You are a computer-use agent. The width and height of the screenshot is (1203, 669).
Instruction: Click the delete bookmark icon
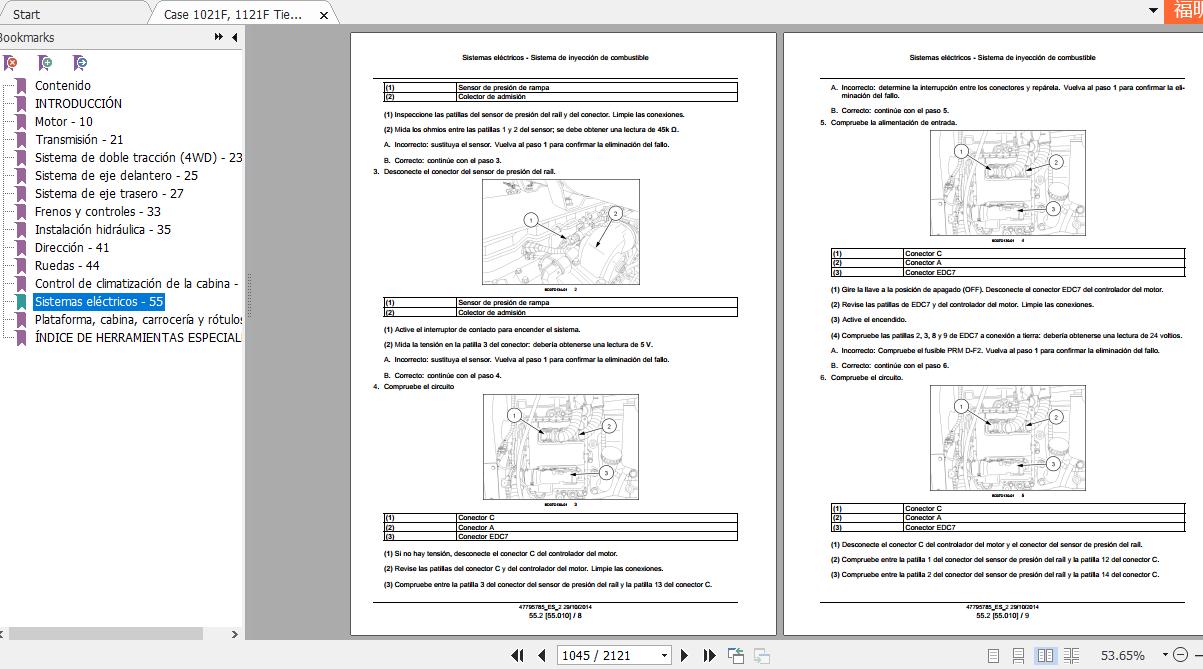pyautogui.click(x=11, y=62)
